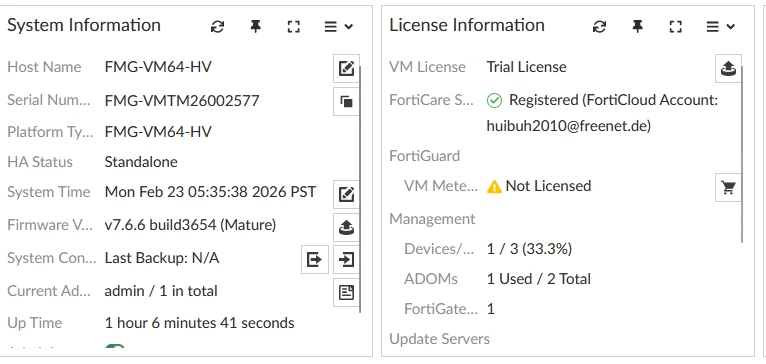Click the System Information title
This screenshot has height=364, width=766.
pyautogui.click(x=84, y=25)
